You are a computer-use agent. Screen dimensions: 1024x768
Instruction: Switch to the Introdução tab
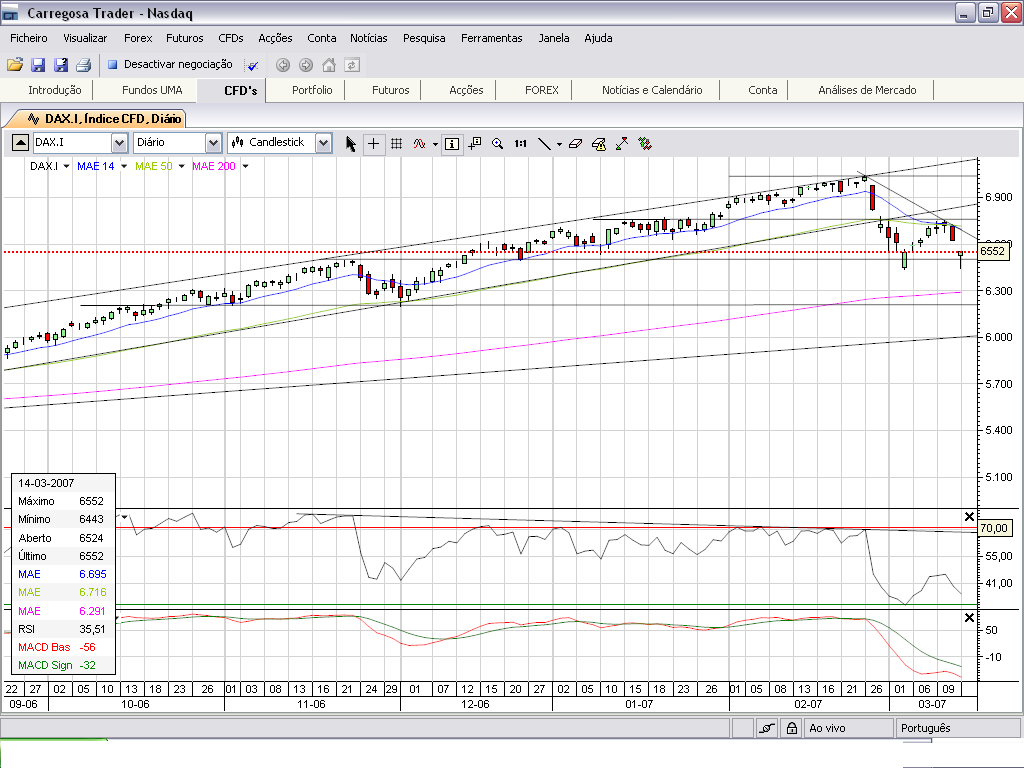[55, 90]
